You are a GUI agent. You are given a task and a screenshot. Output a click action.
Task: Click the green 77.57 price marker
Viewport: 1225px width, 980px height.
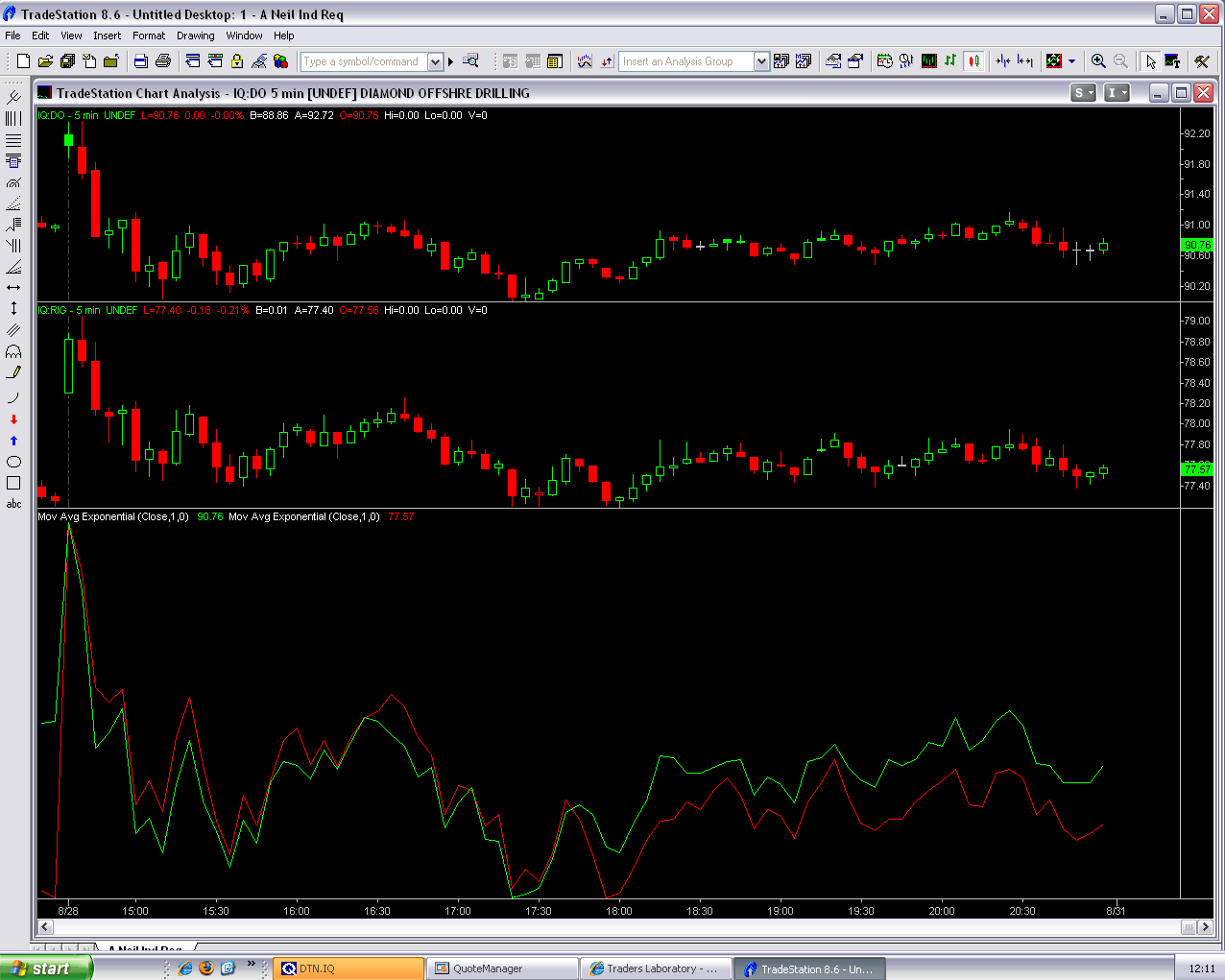[x=1197, y=468]
